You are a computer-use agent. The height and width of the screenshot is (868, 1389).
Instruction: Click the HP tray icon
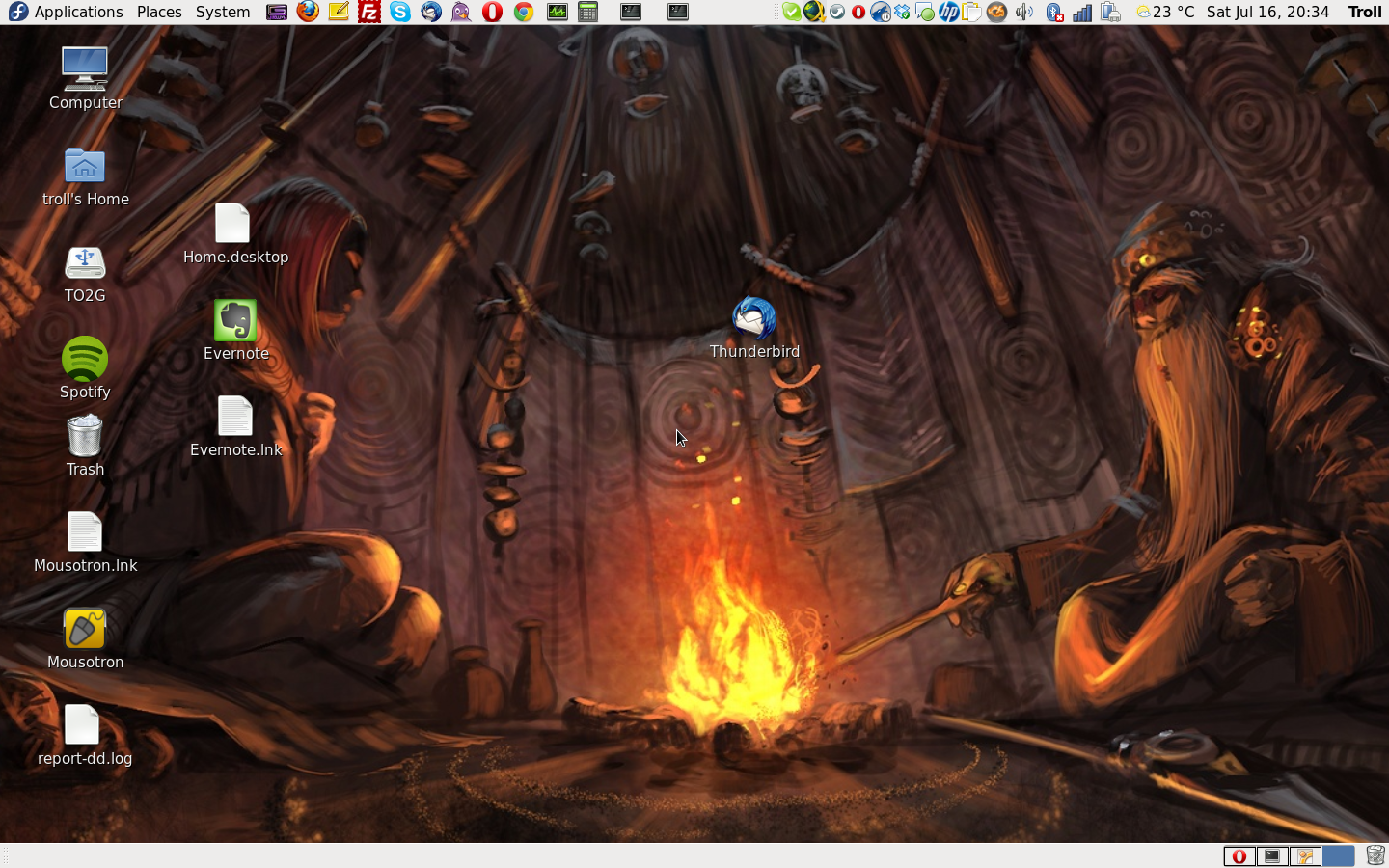tap(948, 12)
